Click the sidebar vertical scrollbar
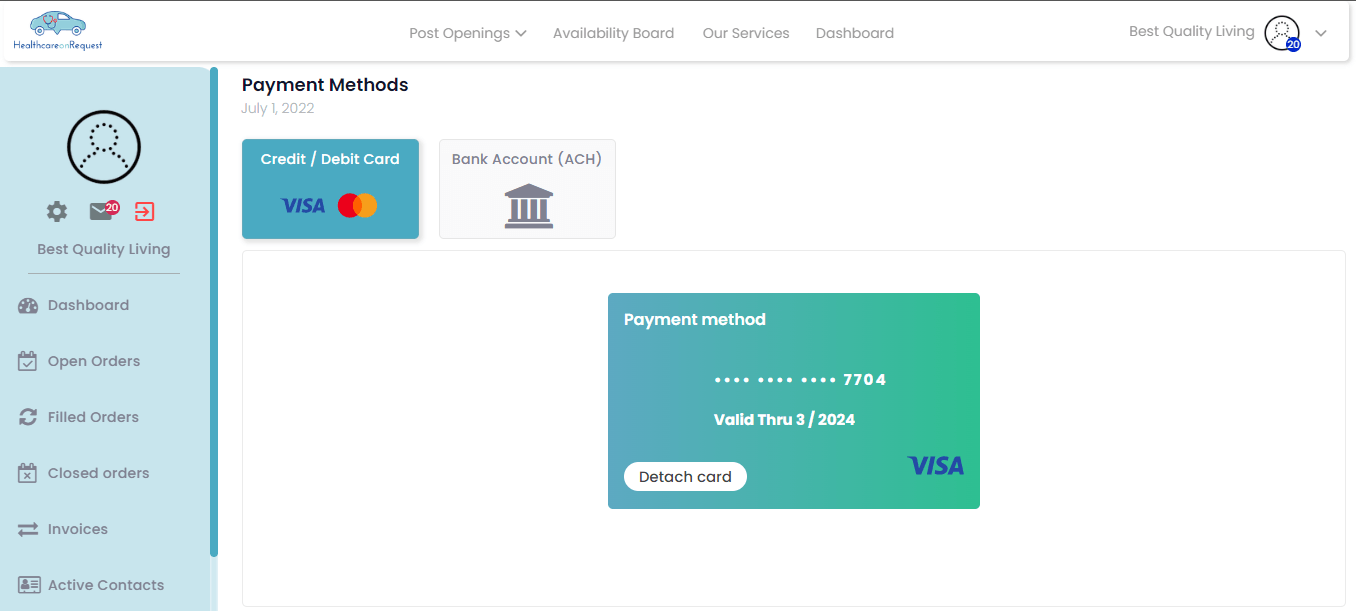The width and height of the screenshot is (1356, 611). pos(214,312)
